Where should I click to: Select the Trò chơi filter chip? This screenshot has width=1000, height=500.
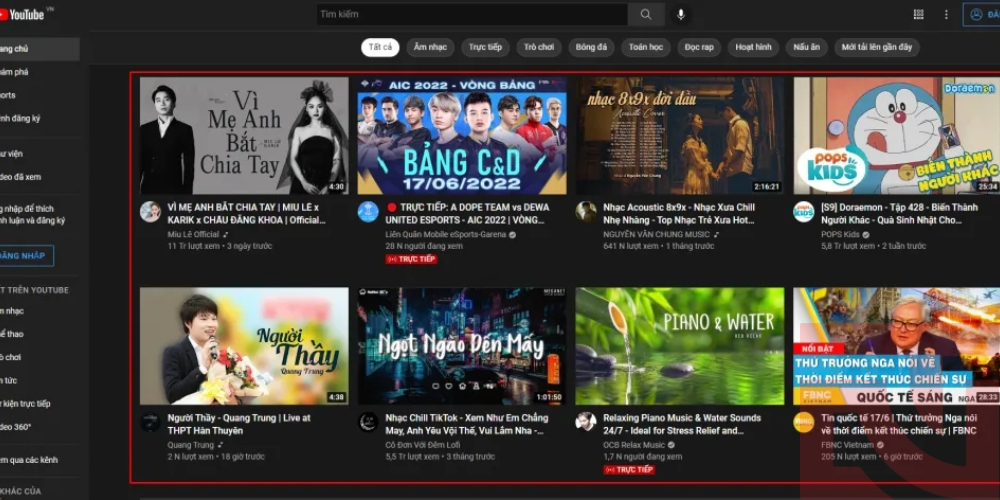tap(539, 47)
